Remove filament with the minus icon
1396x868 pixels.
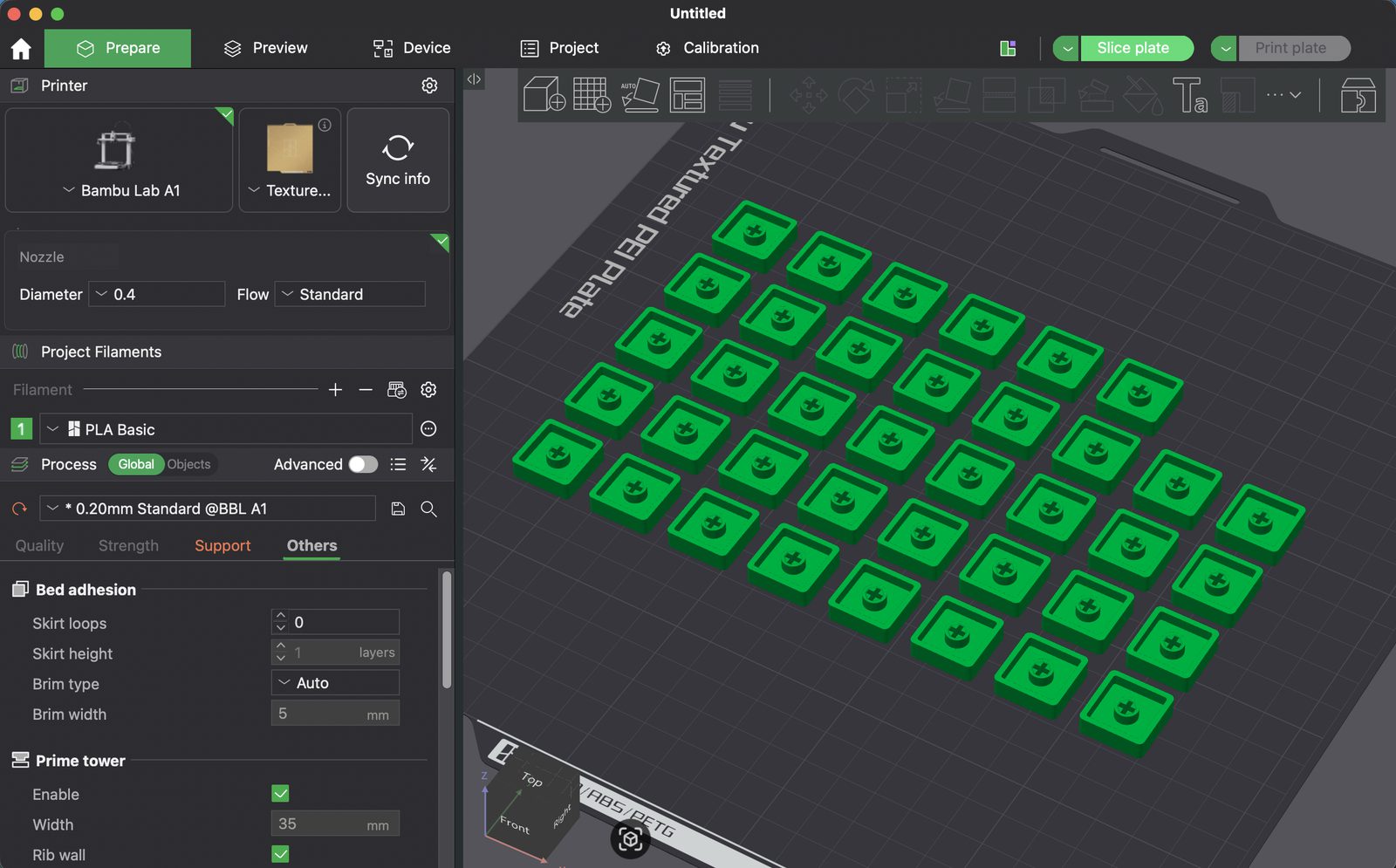click(x=366, y=390)
